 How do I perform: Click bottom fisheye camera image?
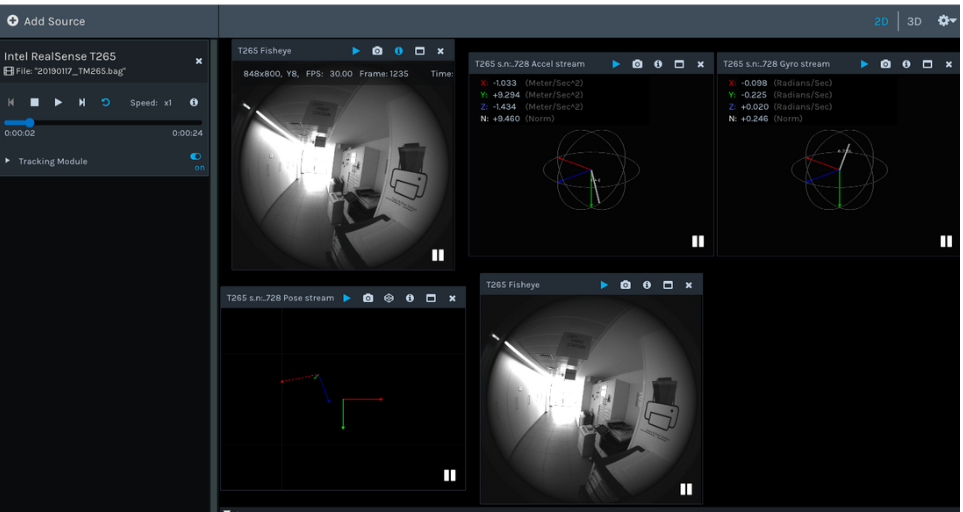(591, 400)
